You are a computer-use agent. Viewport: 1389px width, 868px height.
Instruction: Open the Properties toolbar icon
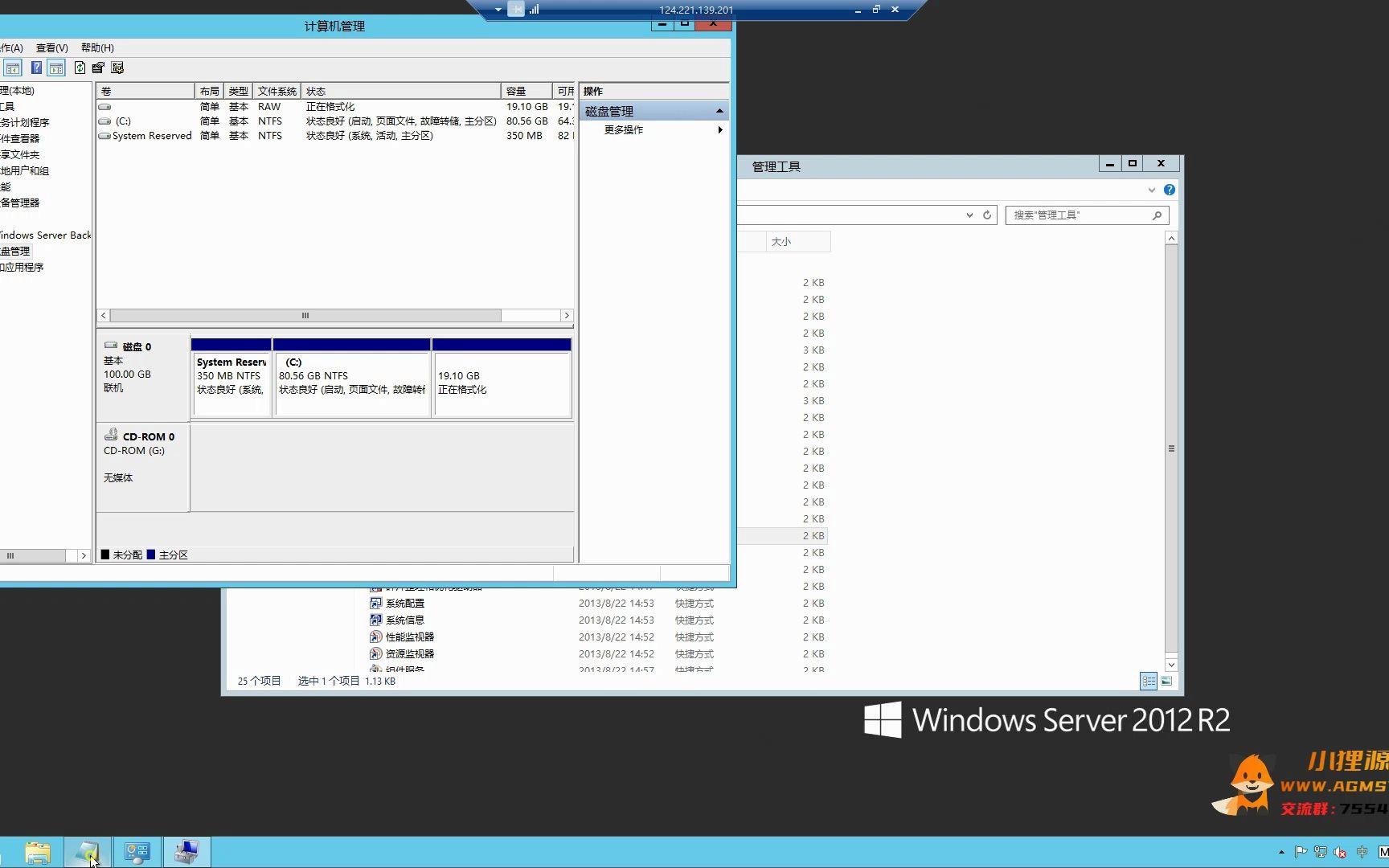click(98, 68)
